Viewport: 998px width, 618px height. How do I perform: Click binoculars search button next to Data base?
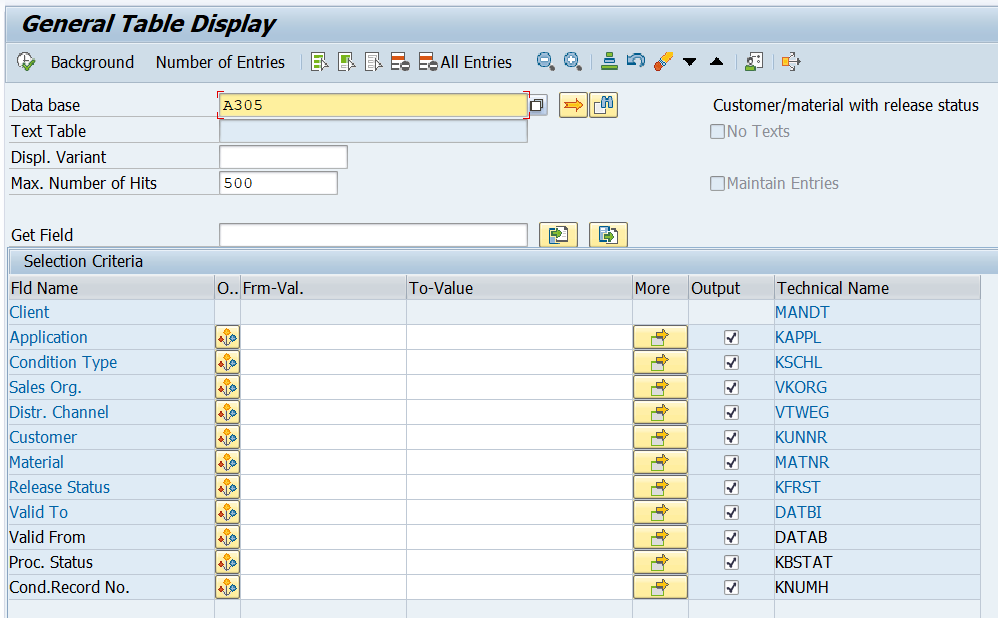[603, 105]
